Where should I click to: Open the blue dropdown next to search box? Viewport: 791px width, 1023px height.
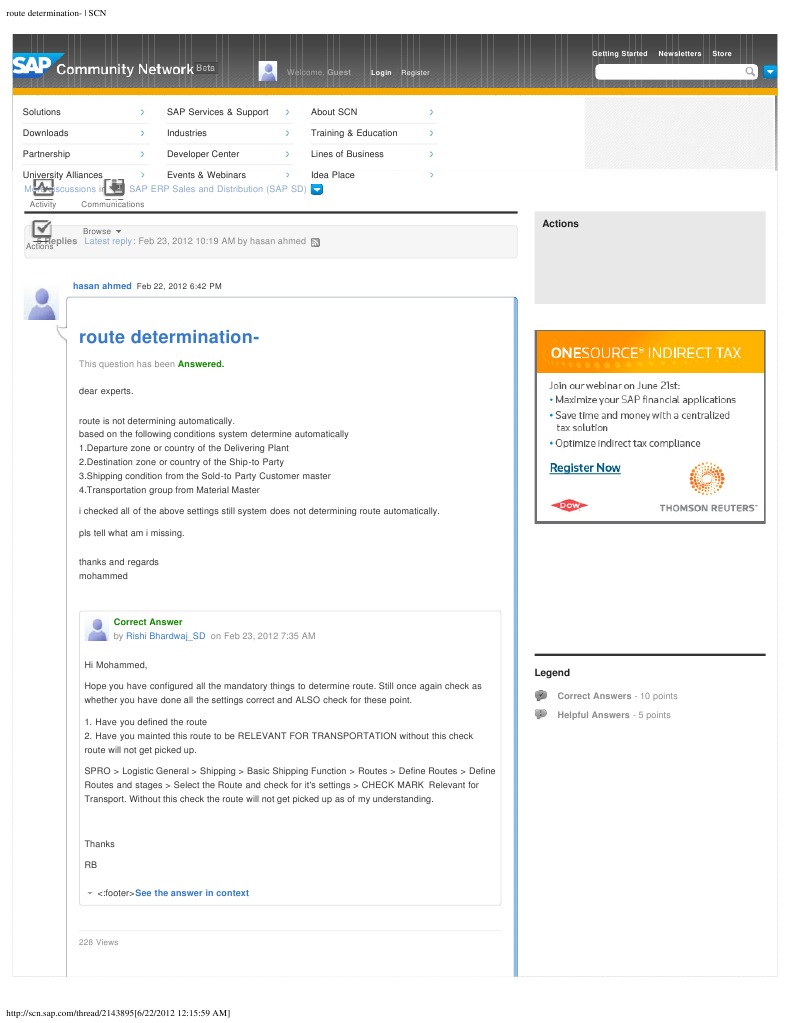(770, 72)
